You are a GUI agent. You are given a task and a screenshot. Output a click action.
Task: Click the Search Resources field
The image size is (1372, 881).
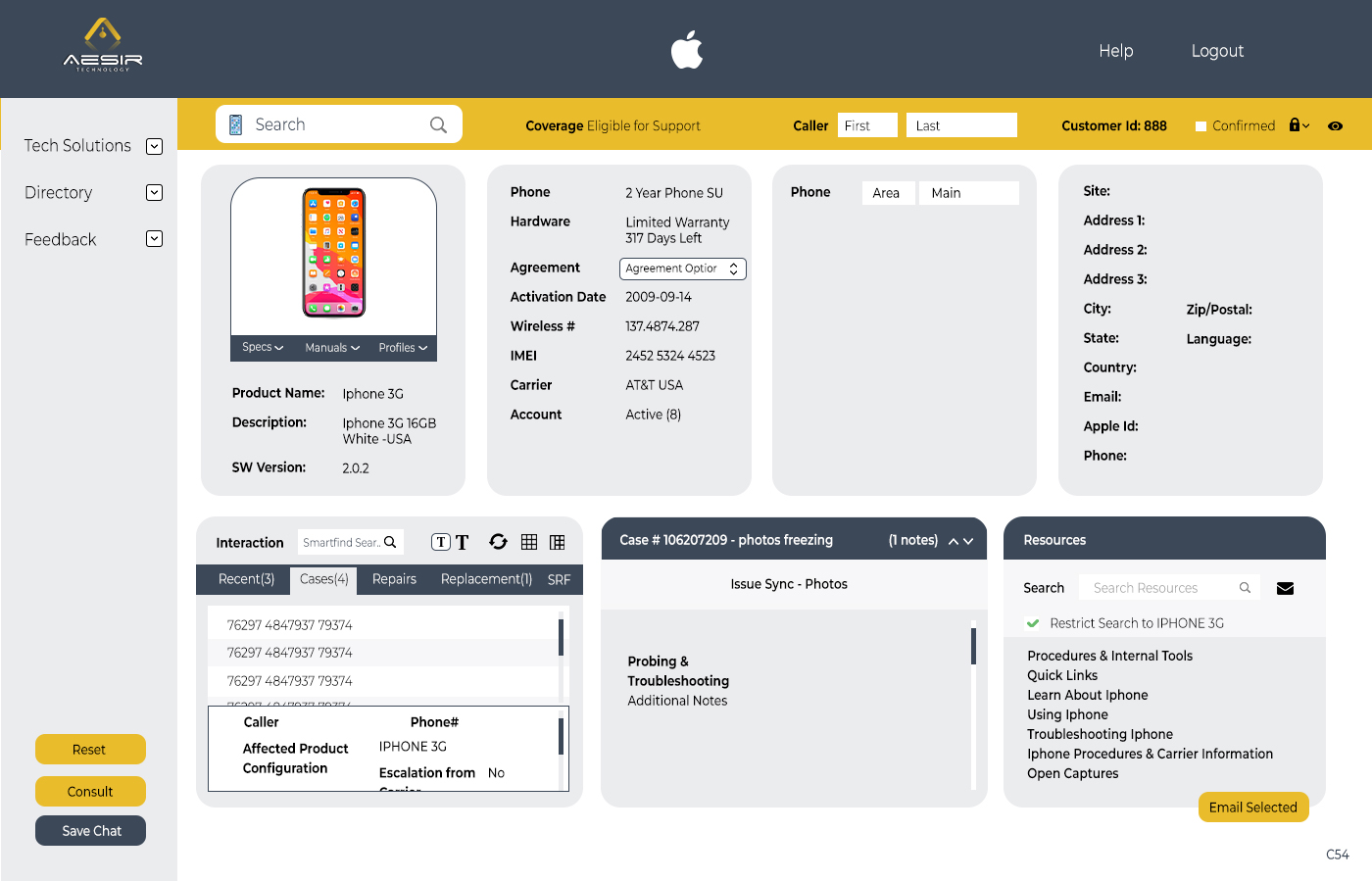pyautogui.click(x=1169, y=588)
